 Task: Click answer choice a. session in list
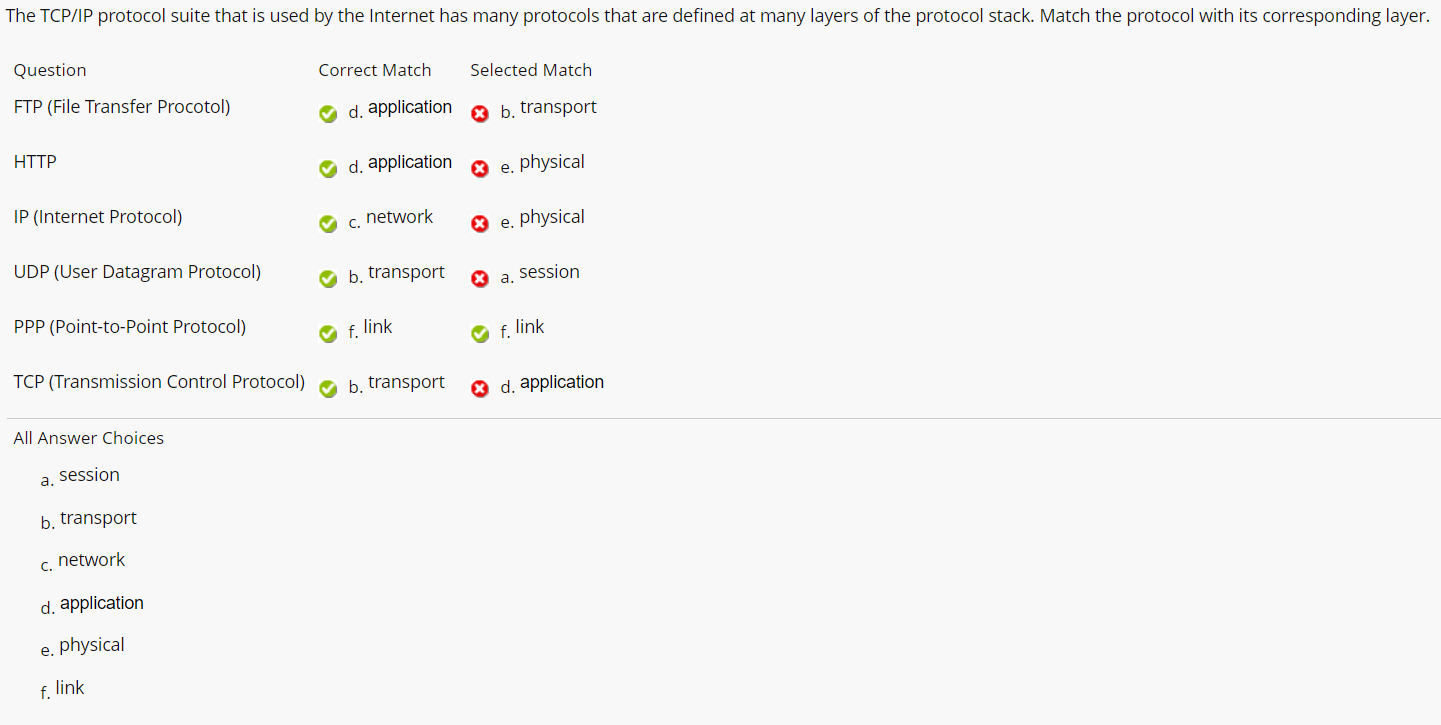(80, 477)
